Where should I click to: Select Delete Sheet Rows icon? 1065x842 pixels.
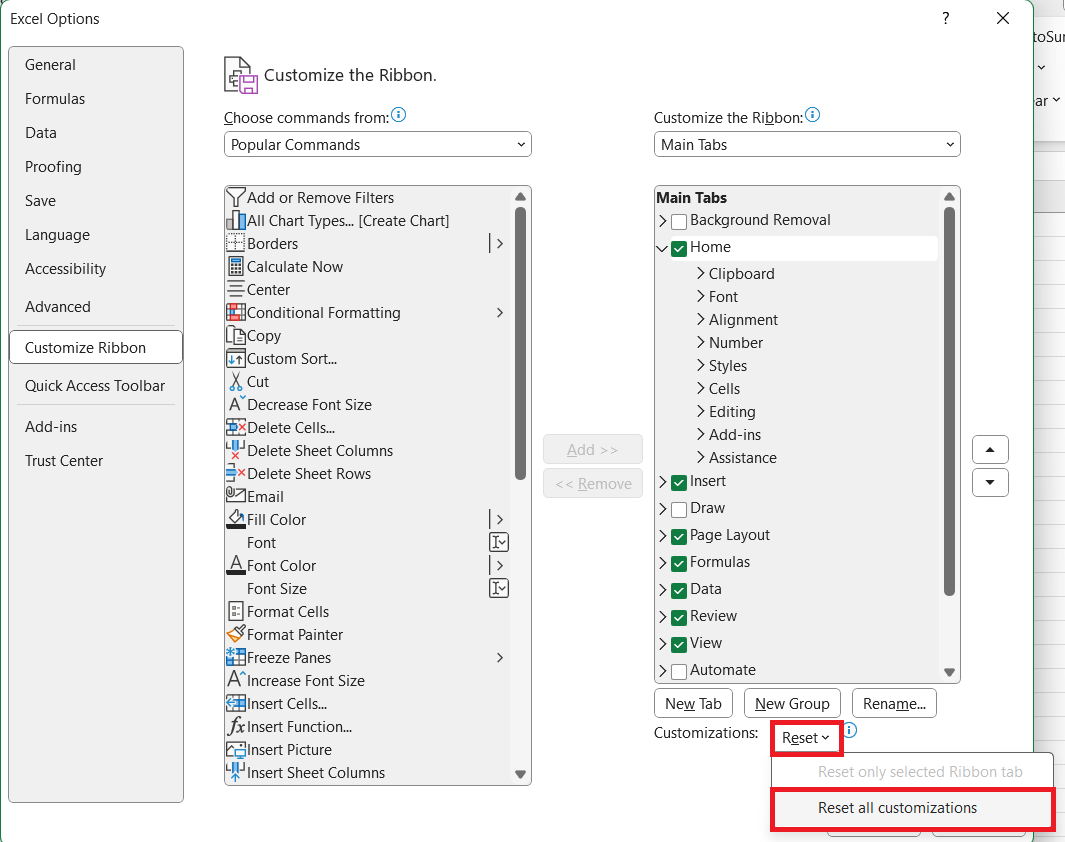click(236, 473)
